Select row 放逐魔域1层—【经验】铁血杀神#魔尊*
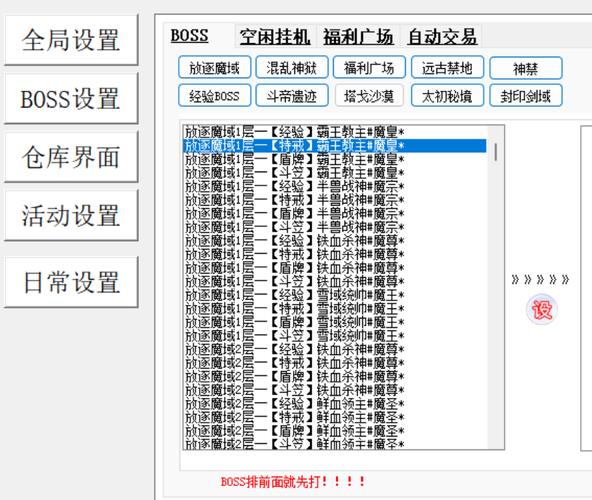 click(x=335, y=241)
